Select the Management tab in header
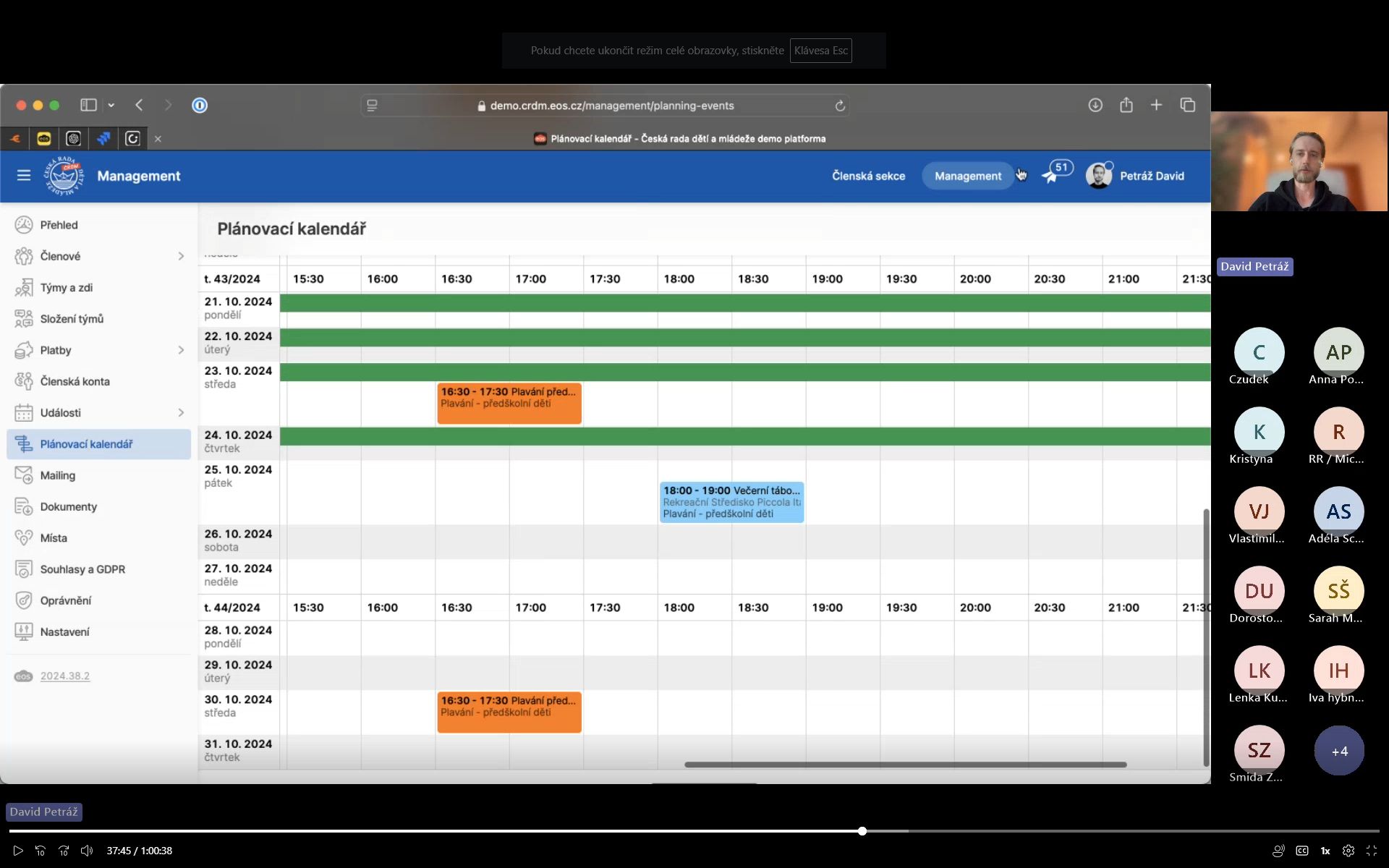 (x=967, y=176)
